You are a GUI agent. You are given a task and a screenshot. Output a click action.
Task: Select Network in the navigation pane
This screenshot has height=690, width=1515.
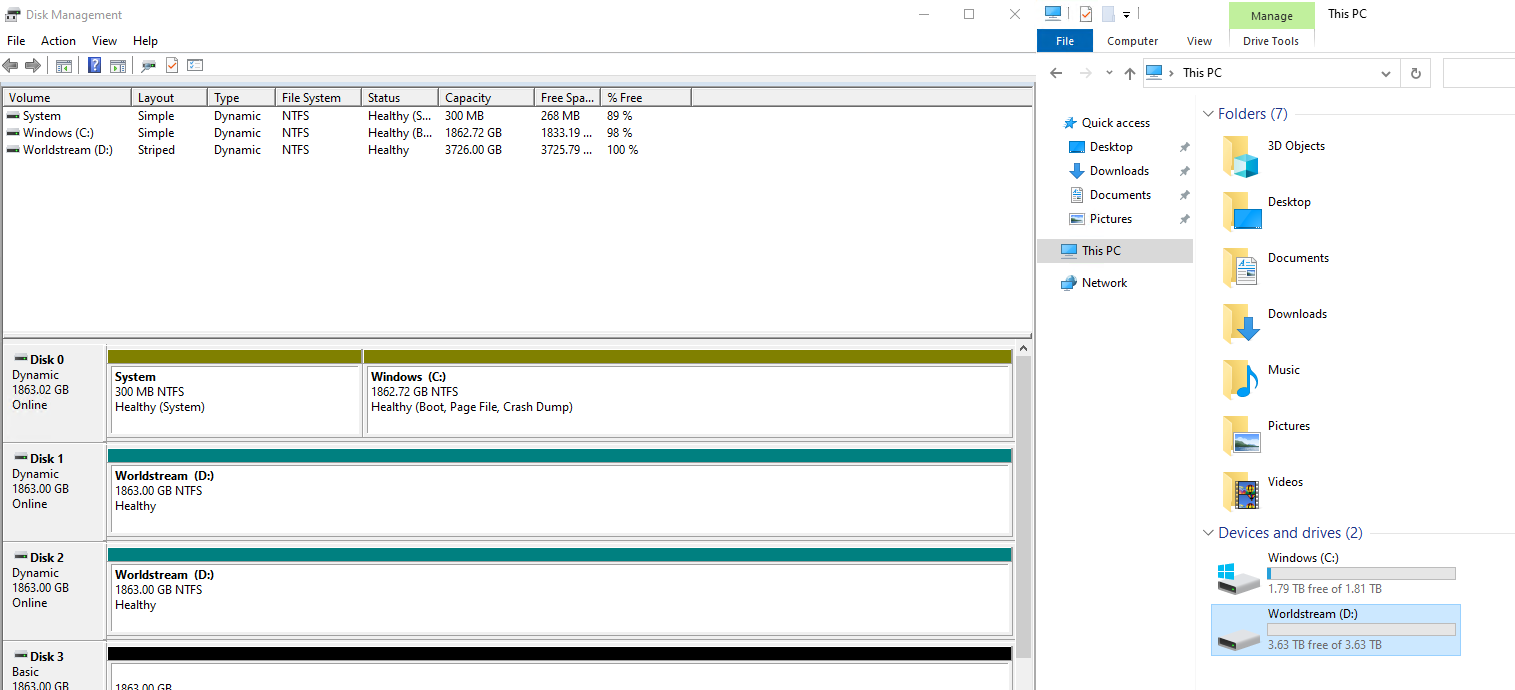point(1094,283)
